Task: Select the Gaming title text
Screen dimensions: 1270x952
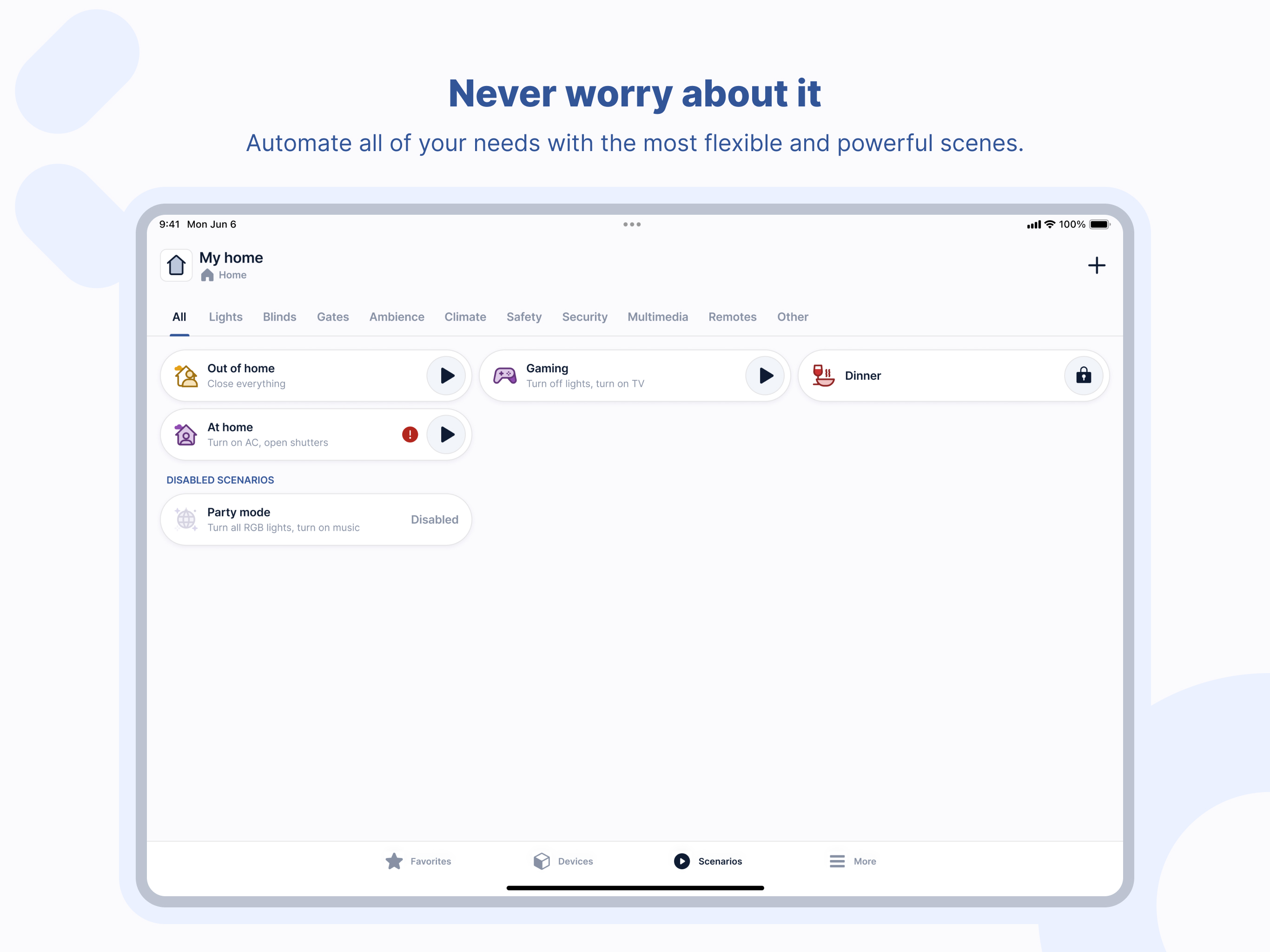Action: point(547,369)
